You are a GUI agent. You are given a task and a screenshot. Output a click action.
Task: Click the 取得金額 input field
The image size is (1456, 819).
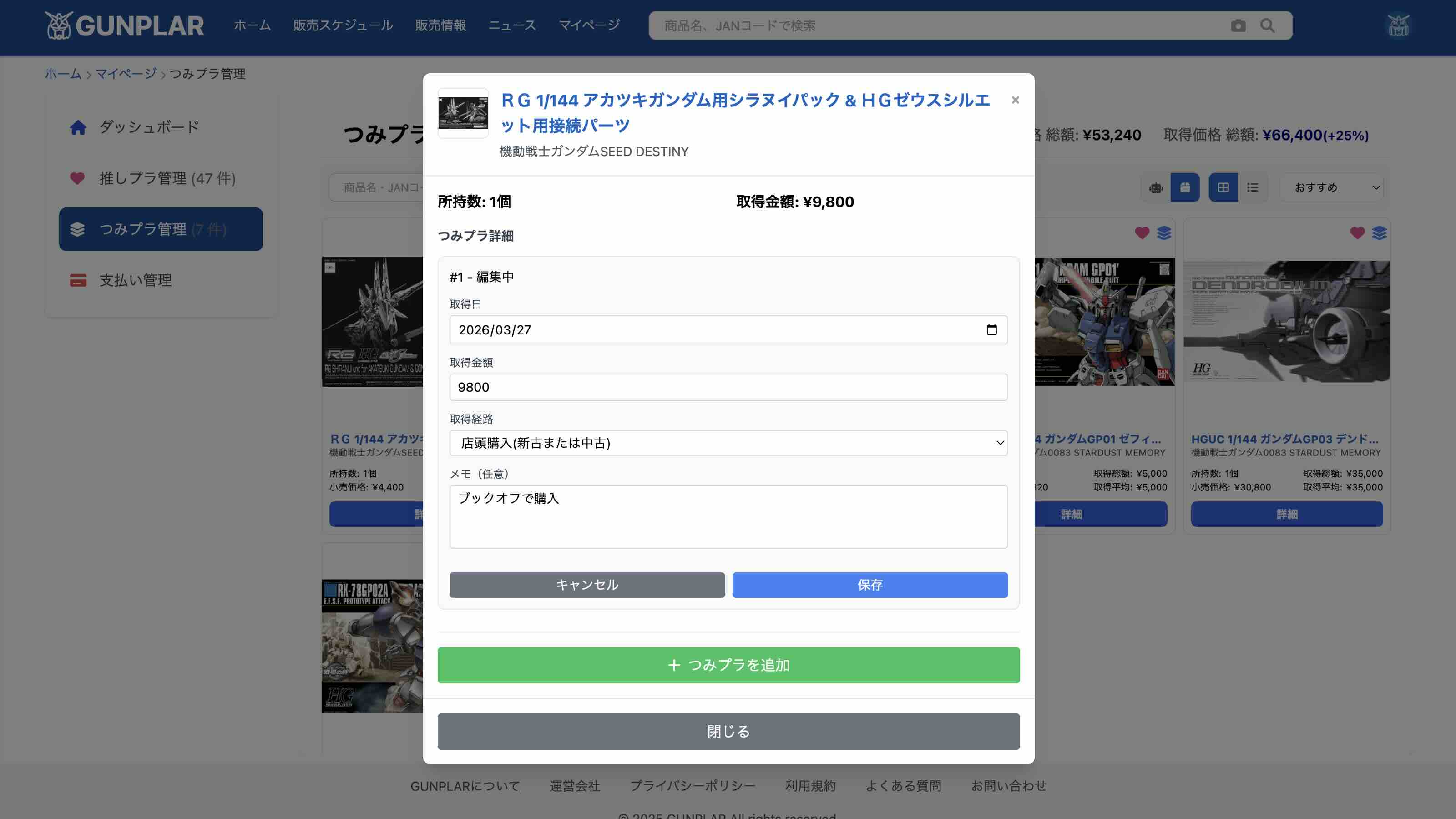coord(728,387)
